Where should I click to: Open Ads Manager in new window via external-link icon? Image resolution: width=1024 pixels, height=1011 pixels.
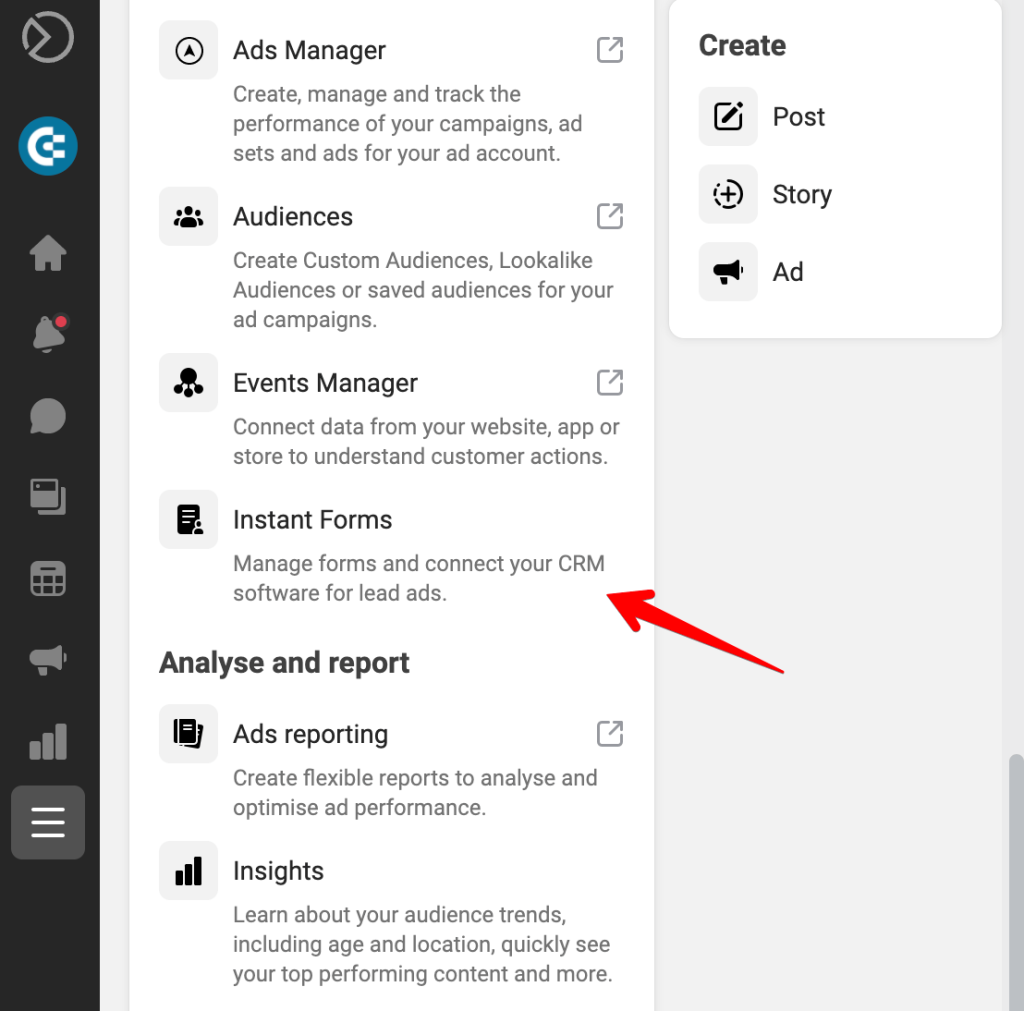click(610, 49)
